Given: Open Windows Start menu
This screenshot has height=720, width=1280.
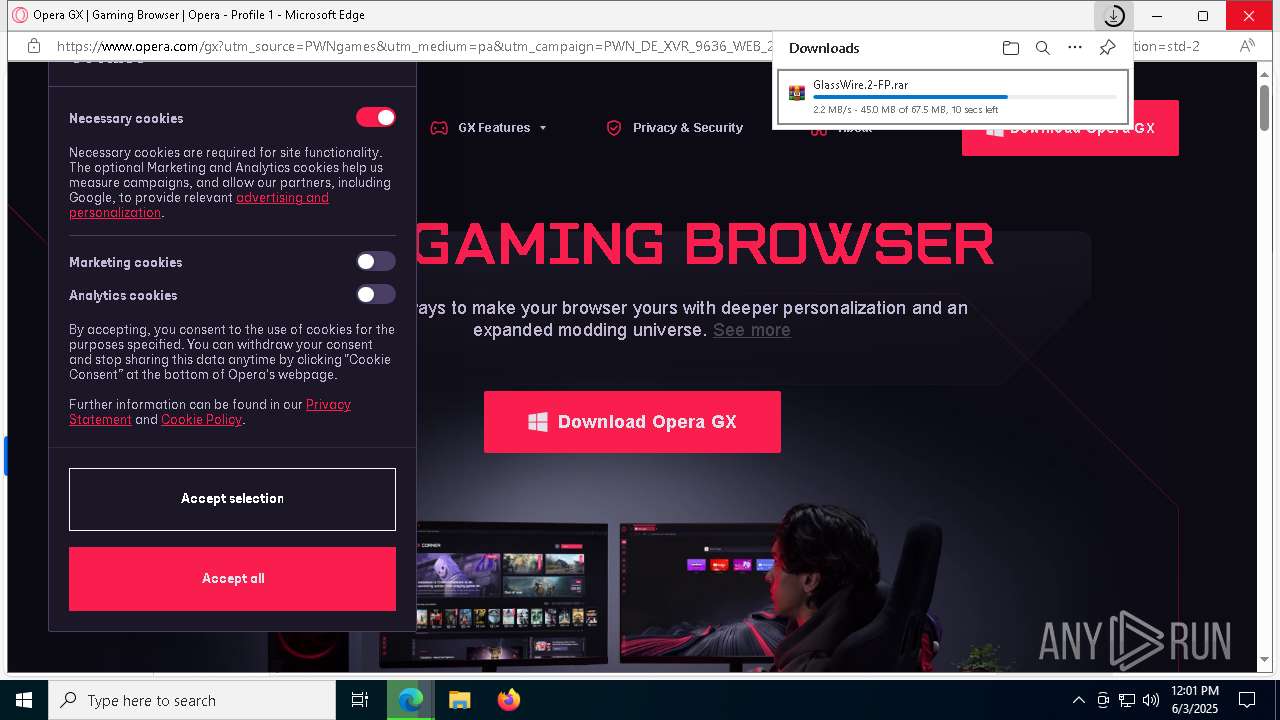Looking at the screenshot, I should pyautogui.click(x=24, y=700).
